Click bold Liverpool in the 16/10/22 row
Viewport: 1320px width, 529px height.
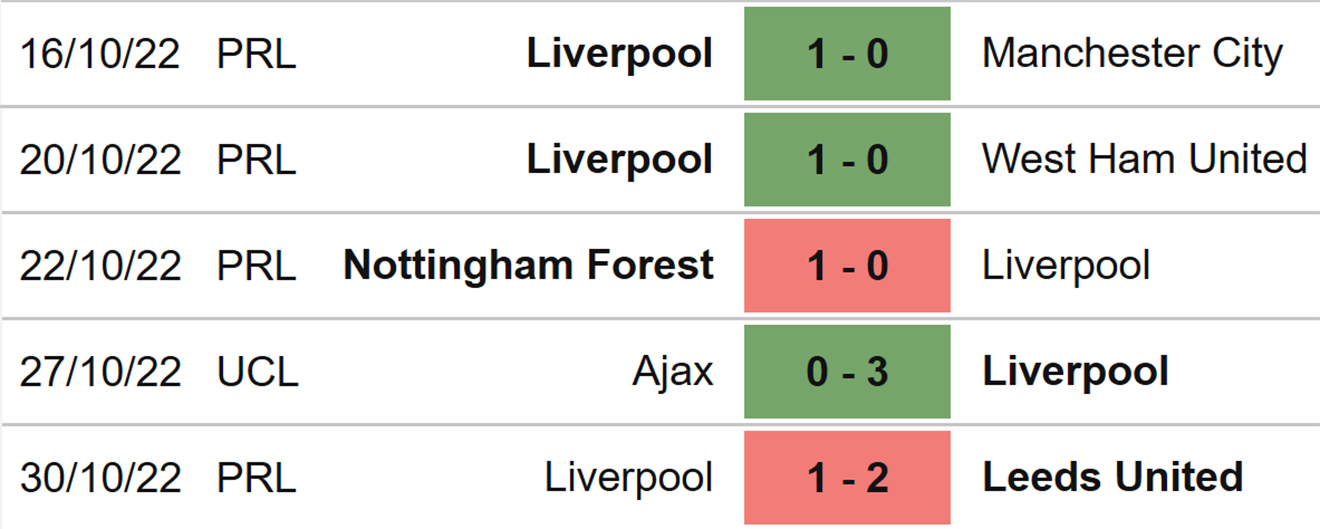620,54
